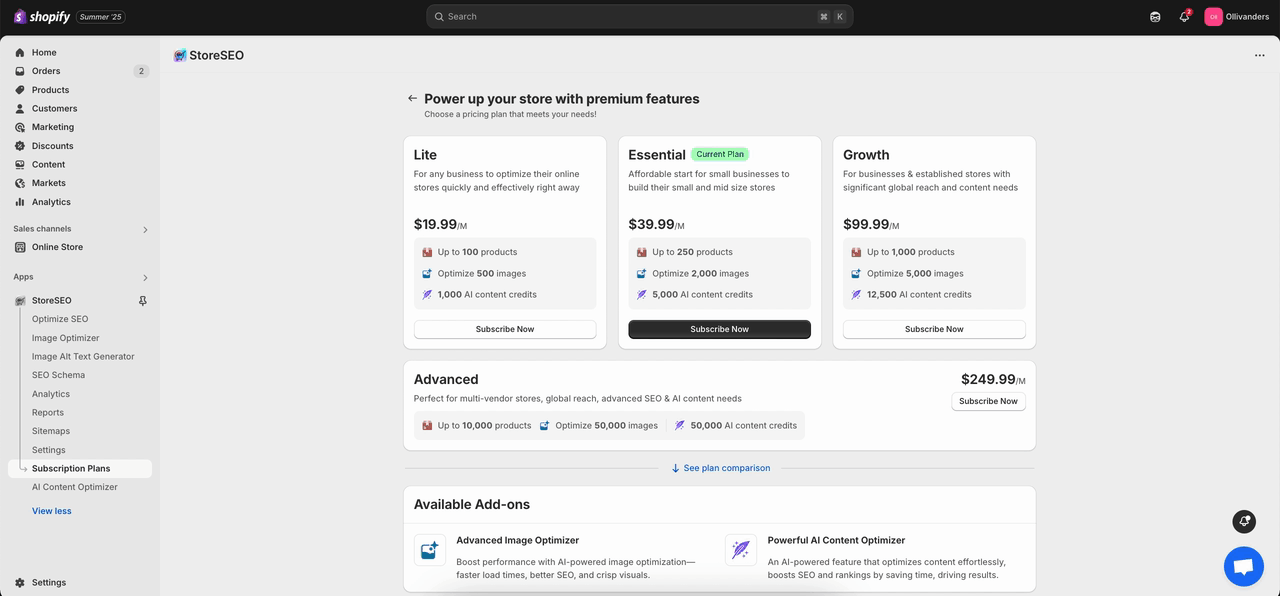Click Powerful AI Content Optimizer title
The image size is (1280, 596).
point(836,540)
